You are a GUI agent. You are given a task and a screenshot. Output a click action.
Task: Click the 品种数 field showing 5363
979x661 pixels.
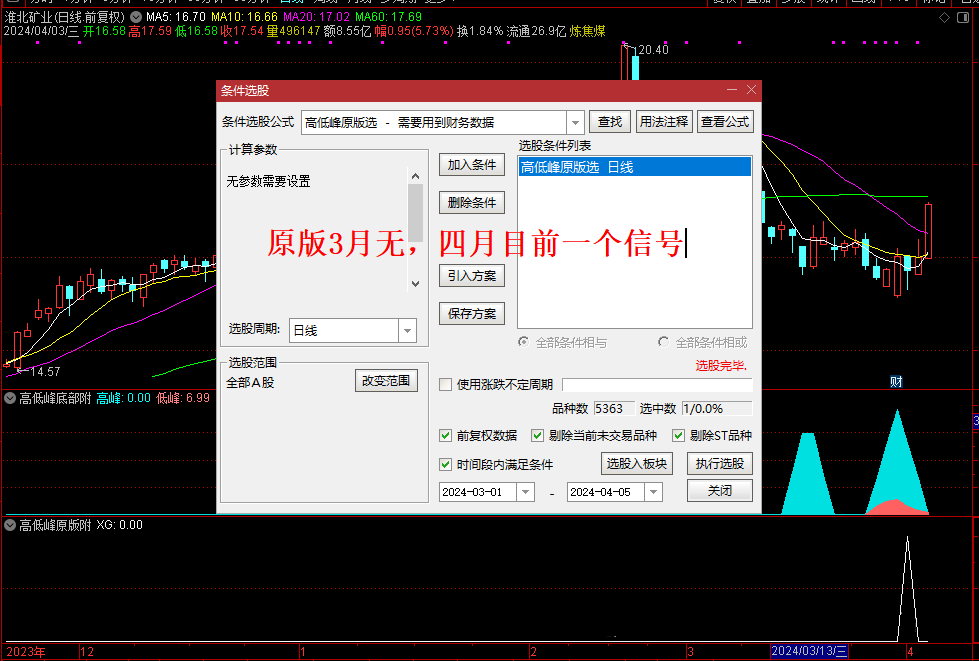[x=614, y=409]
